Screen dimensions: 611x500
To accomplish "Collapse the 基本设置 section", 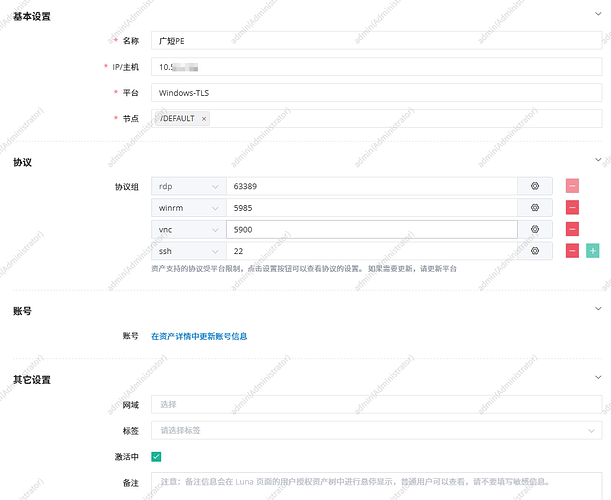I will coord(598,16).
